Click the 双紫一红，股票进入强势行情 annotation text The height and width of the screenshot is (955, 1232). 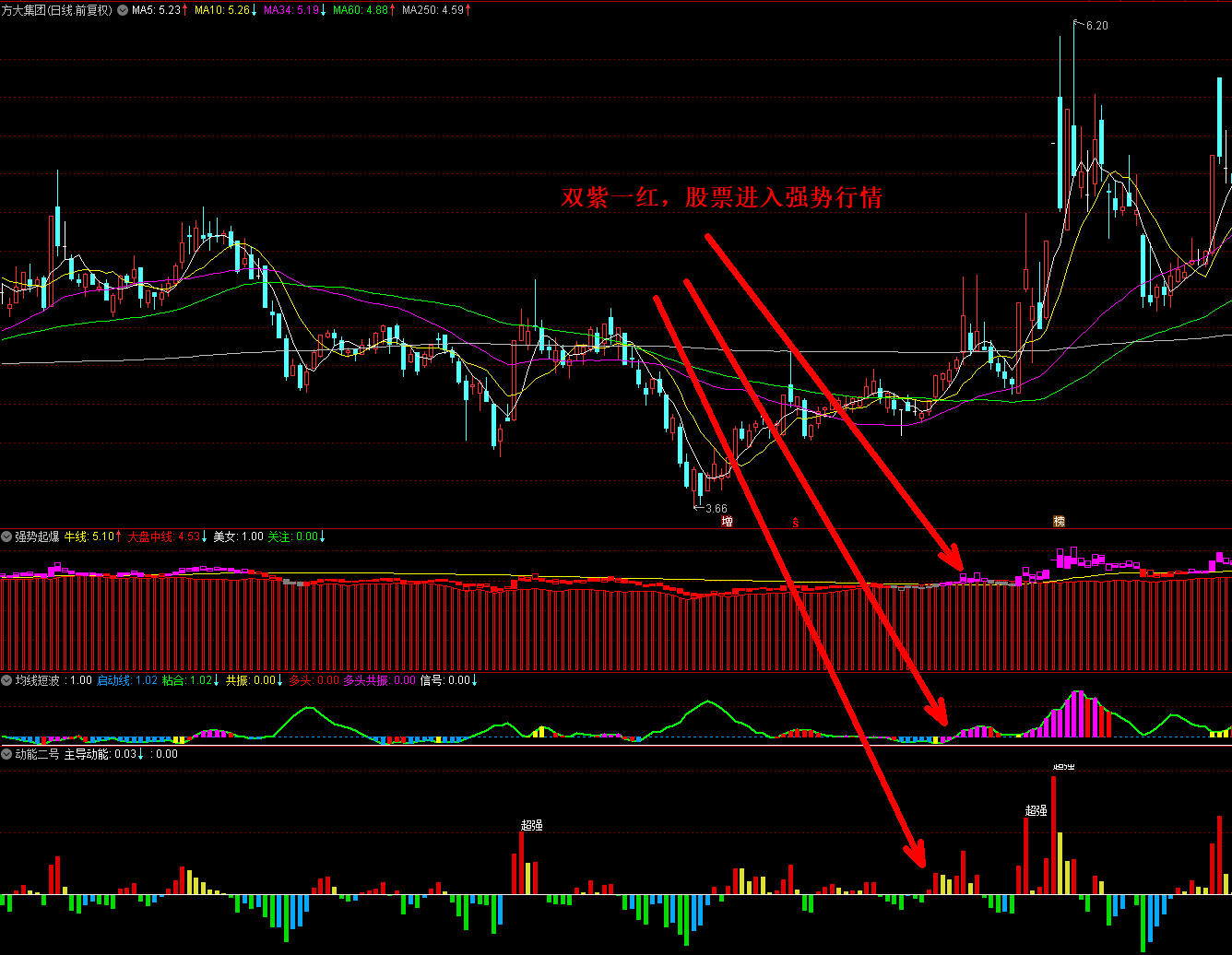722,198
